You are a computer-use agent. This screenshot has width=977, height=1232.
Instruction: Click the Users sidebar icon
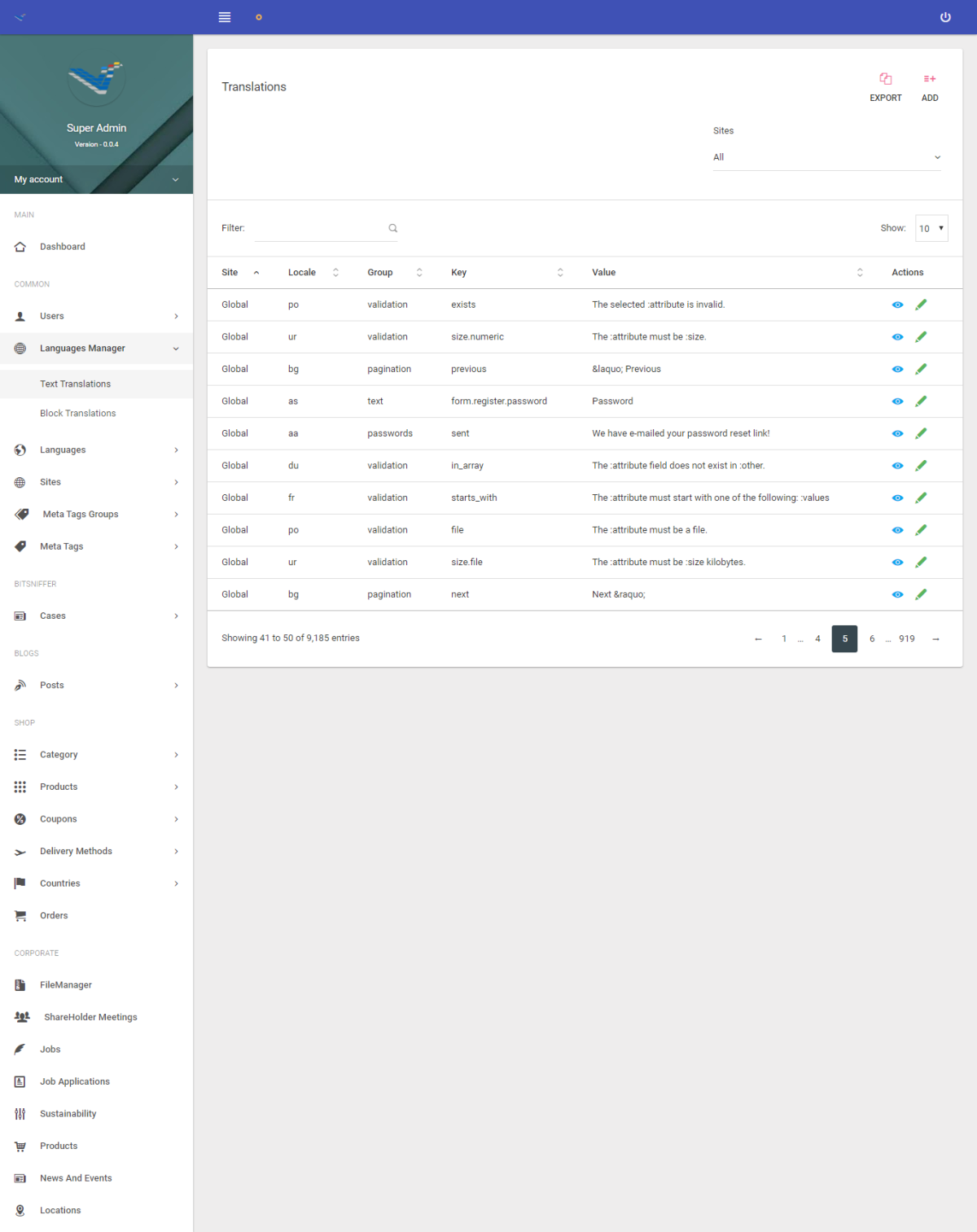click(x=19, y=316)
